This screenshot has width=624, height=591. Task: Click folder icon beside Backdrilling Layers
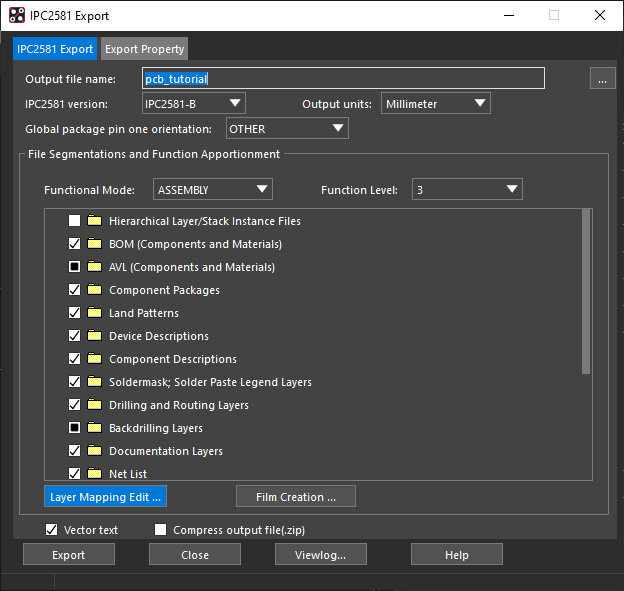tap(94, 427)
